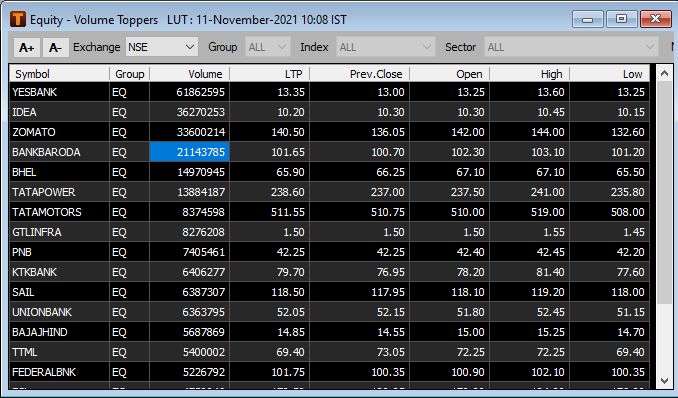Screen dimensions: 678x398
Task: Sort by Volume column header
Action: [189, 74]
